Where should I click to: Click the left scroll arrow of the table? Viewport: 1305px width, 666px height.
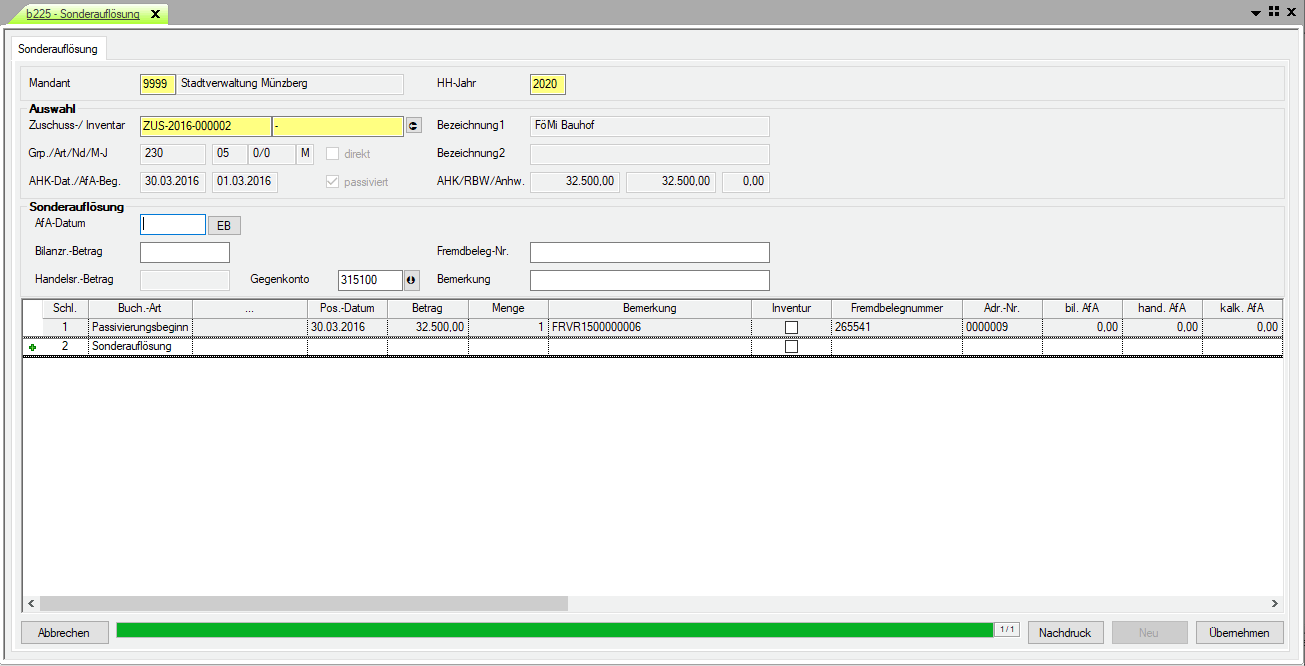[31, 604]
